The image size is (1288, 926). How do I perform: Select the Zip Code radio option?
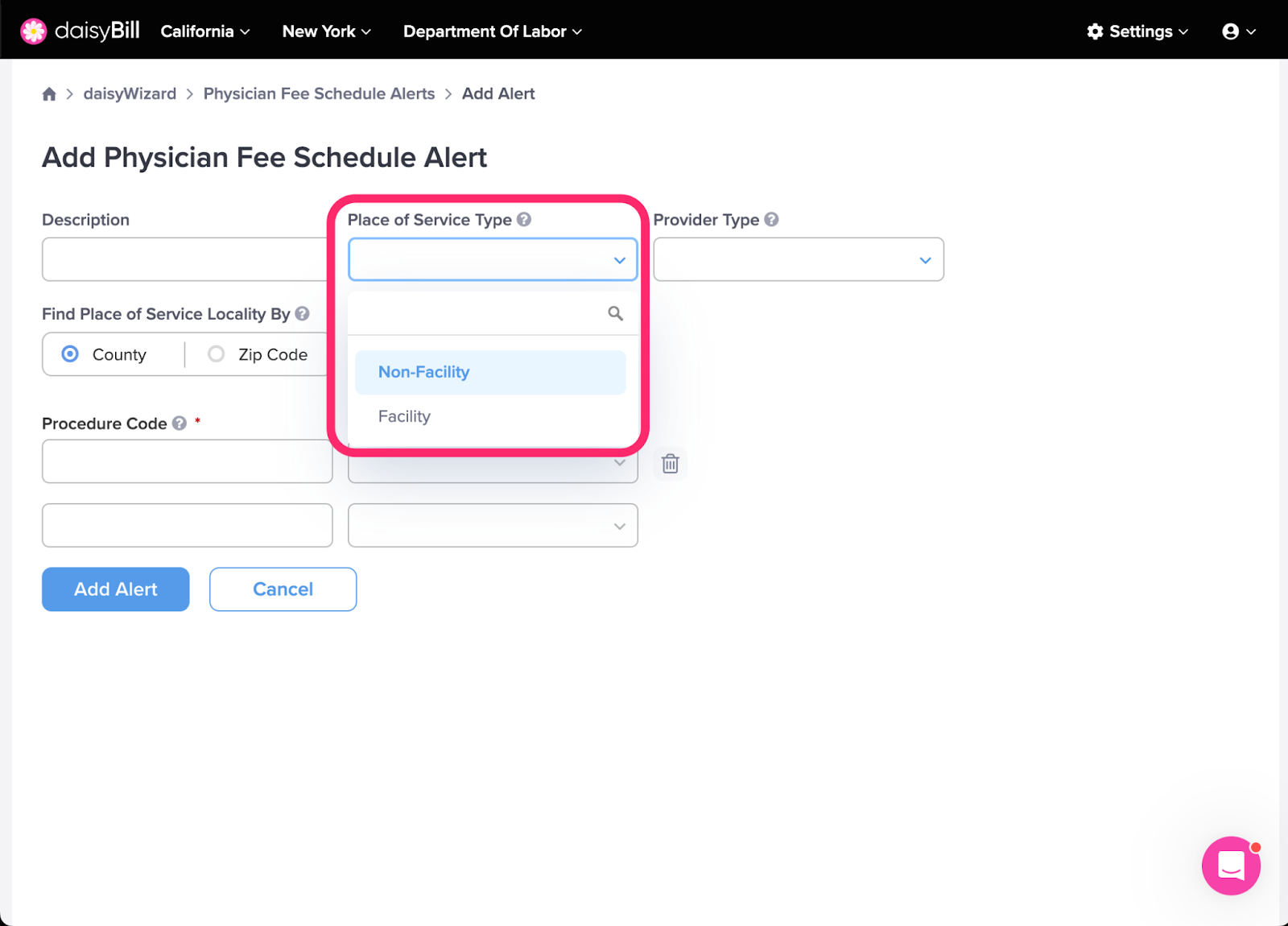[x=216, y=354]
